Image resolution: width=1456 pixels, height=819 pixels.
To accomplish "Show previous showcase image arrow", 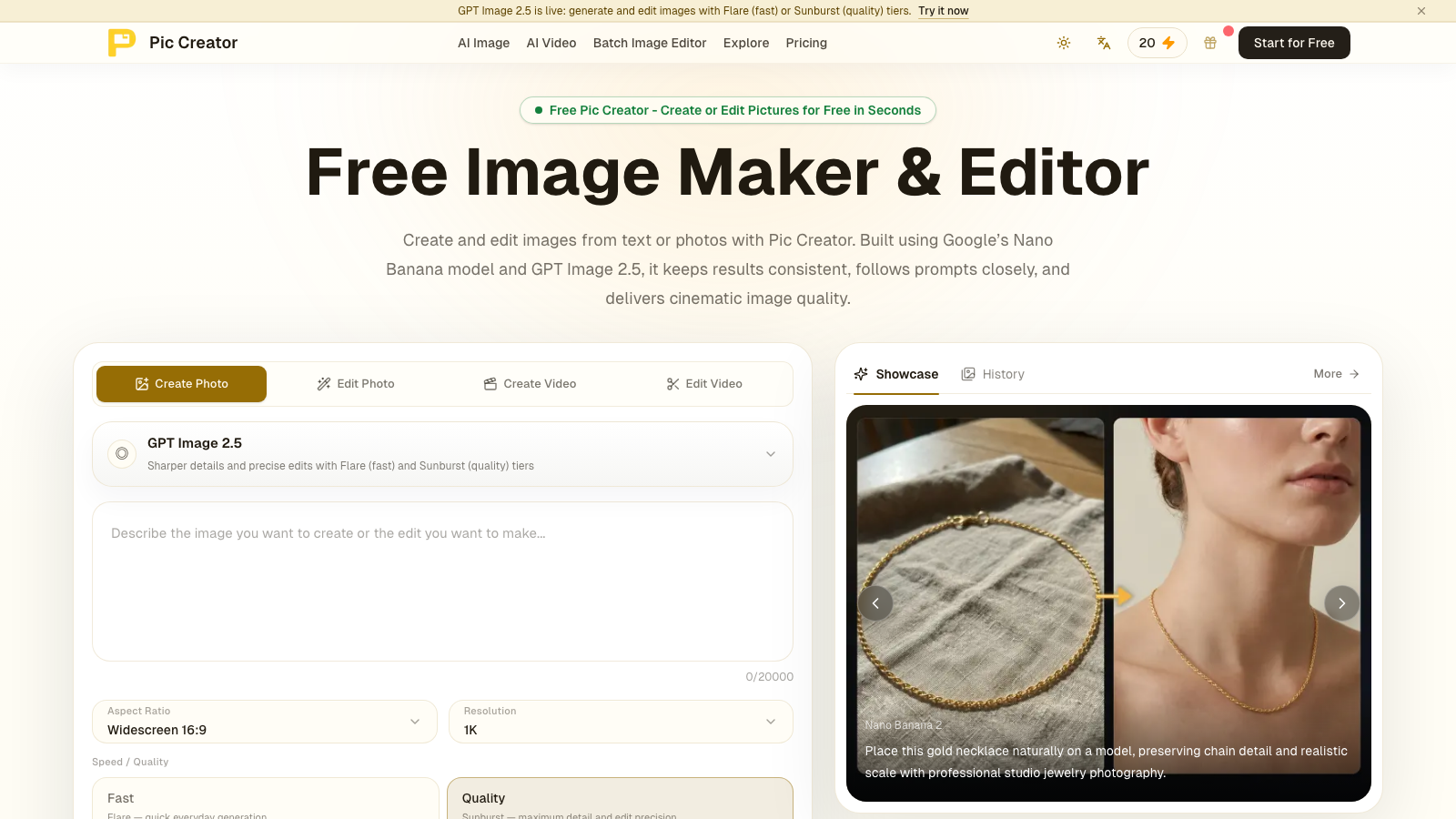I will [875, 603].
